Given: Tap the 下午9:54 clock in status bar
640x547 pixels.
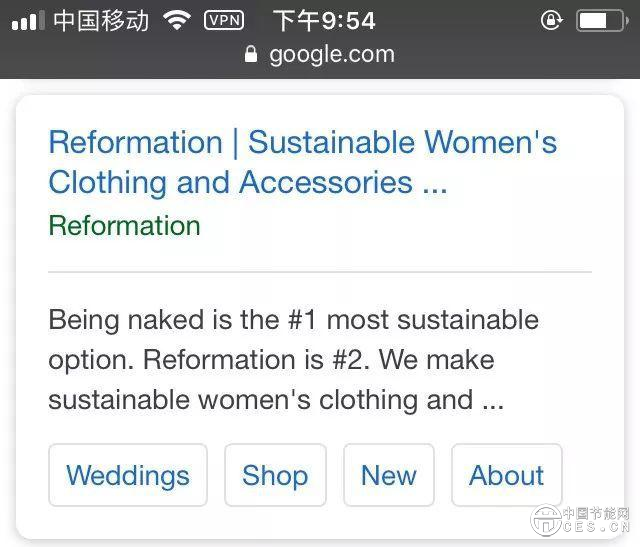Looking at the screenshot, I should coord(323,20).
